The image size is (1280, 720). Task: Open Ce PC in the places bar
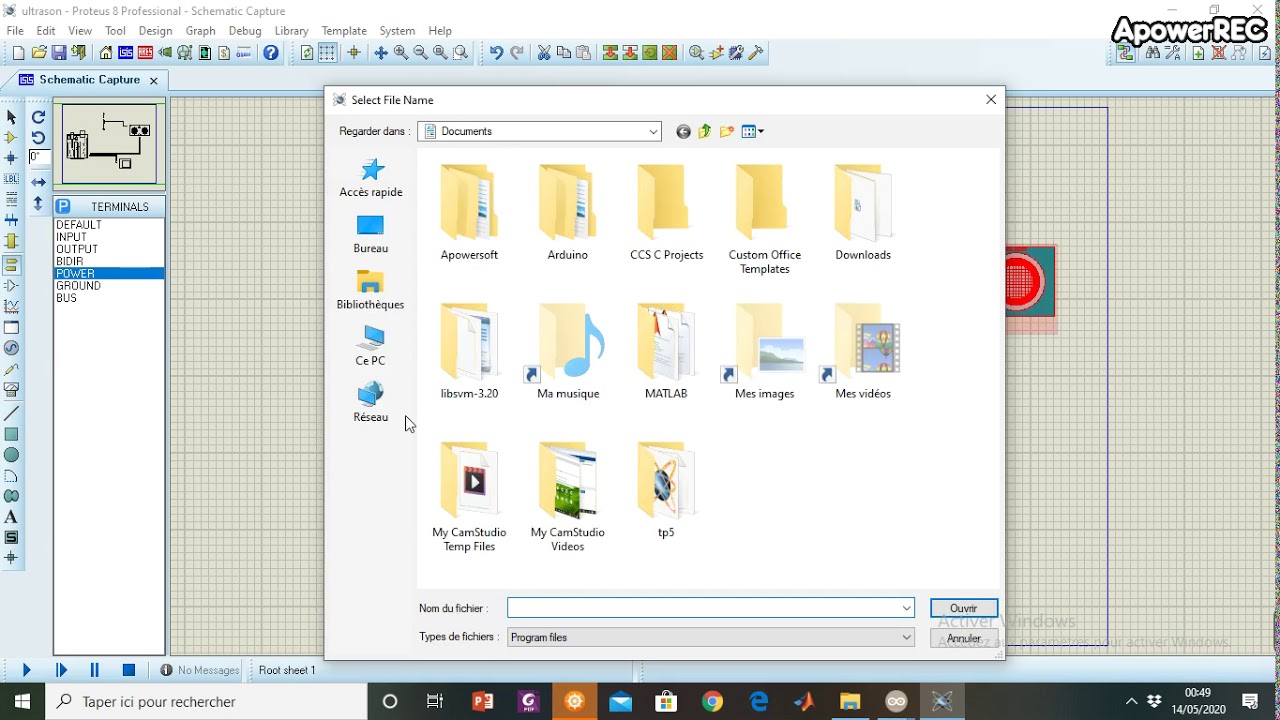click(371, 346)
